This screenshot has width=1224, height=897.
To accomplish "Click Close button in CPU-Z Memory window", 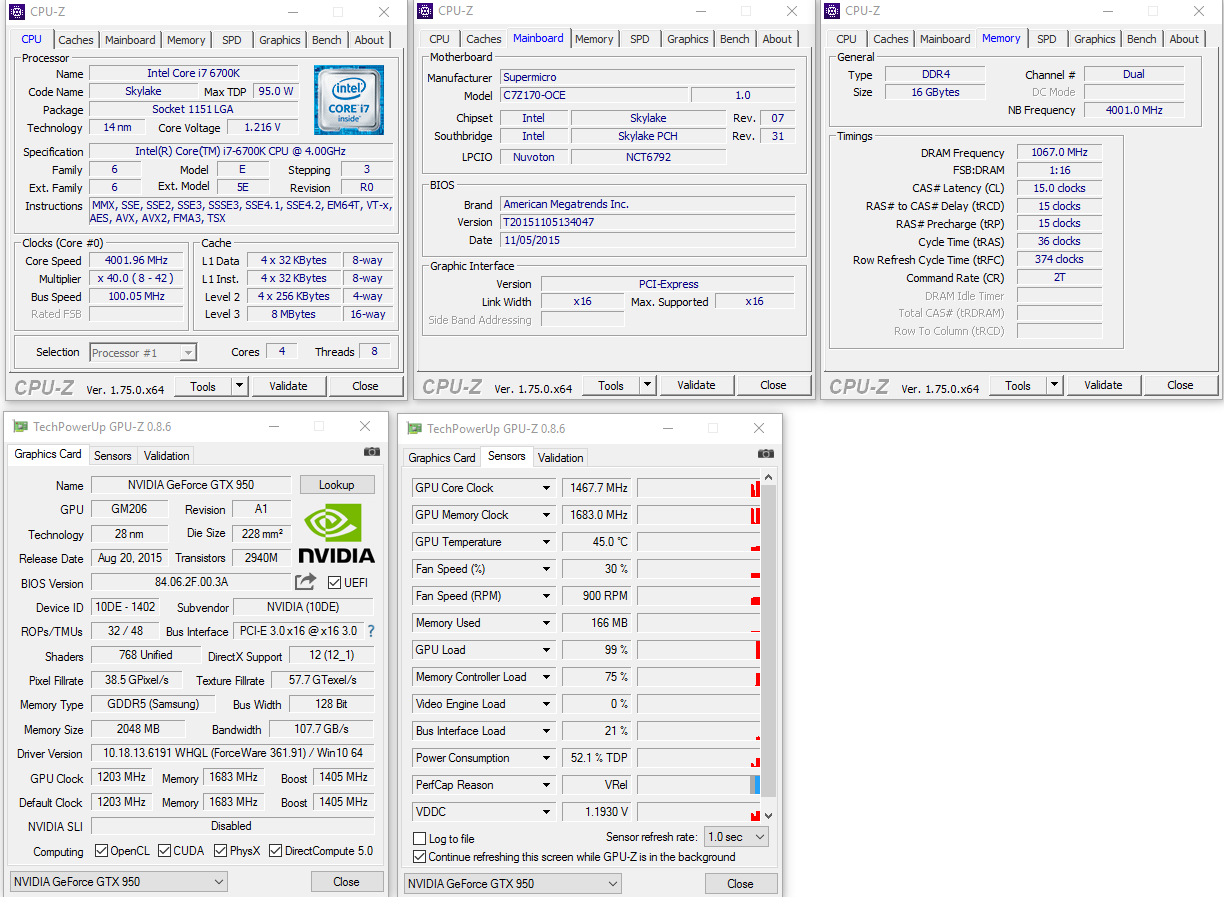I will point(1180,385).
